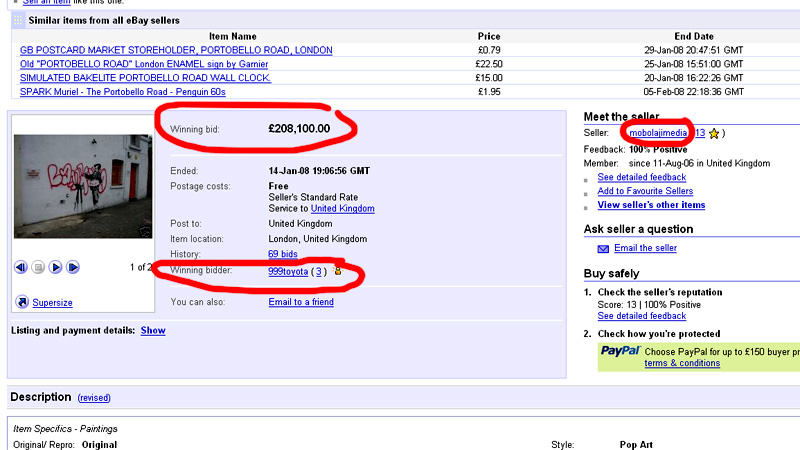This screenshot has height=450, width=800.
Task: Open GB POSTCARD MARKET STOREHOLDER listing
Action: tap(176, 50)
